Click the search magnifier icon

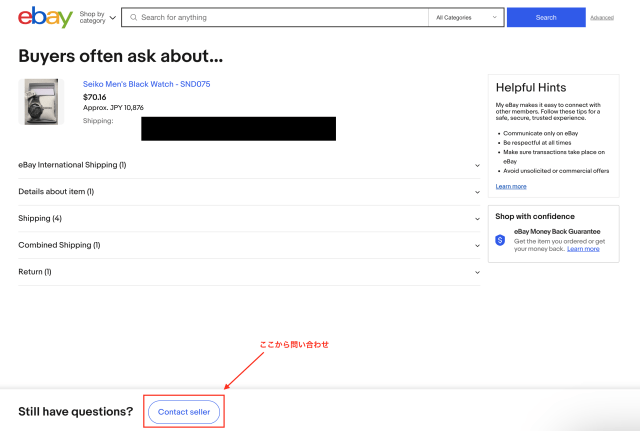click(x=132, y=18)
